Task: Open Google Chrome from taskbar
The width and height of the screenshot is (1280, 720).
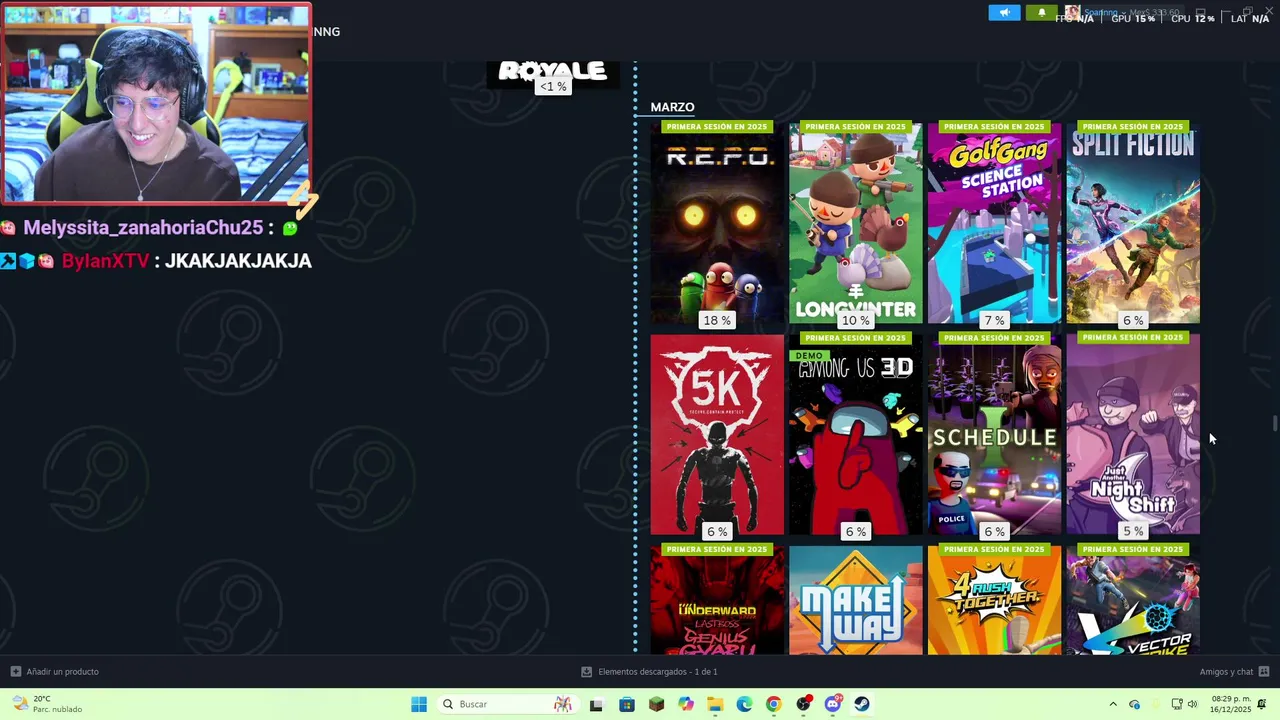Action: click(773, 704)
